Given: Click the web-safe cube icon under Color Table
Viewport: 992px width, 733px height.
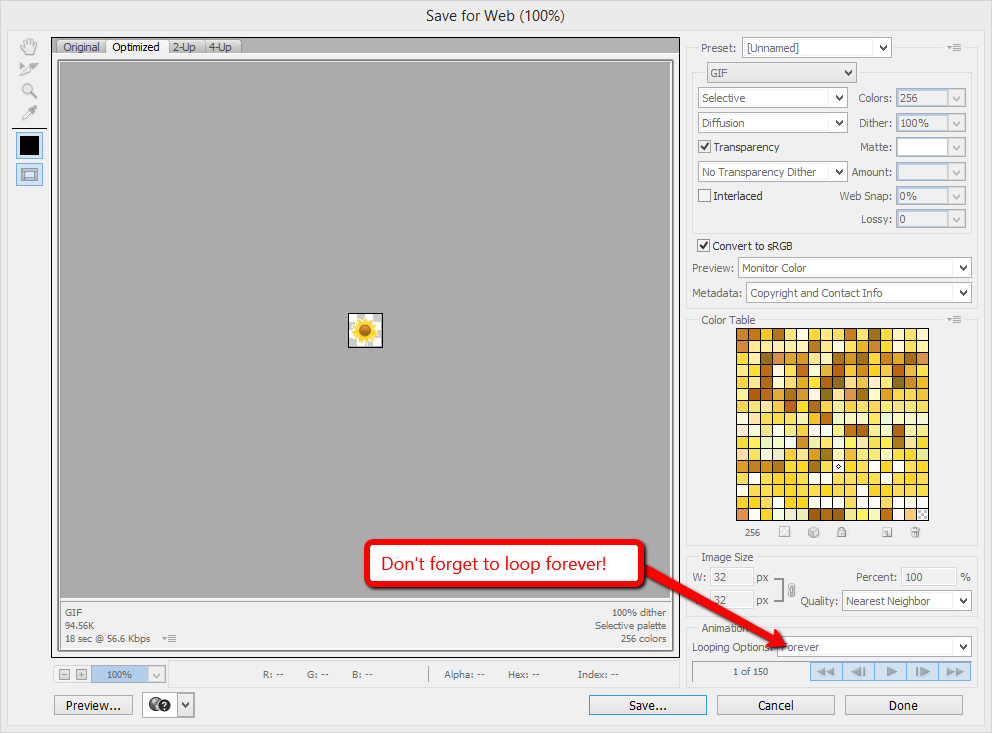Looking at the screenshot, I should click(814, 533).
